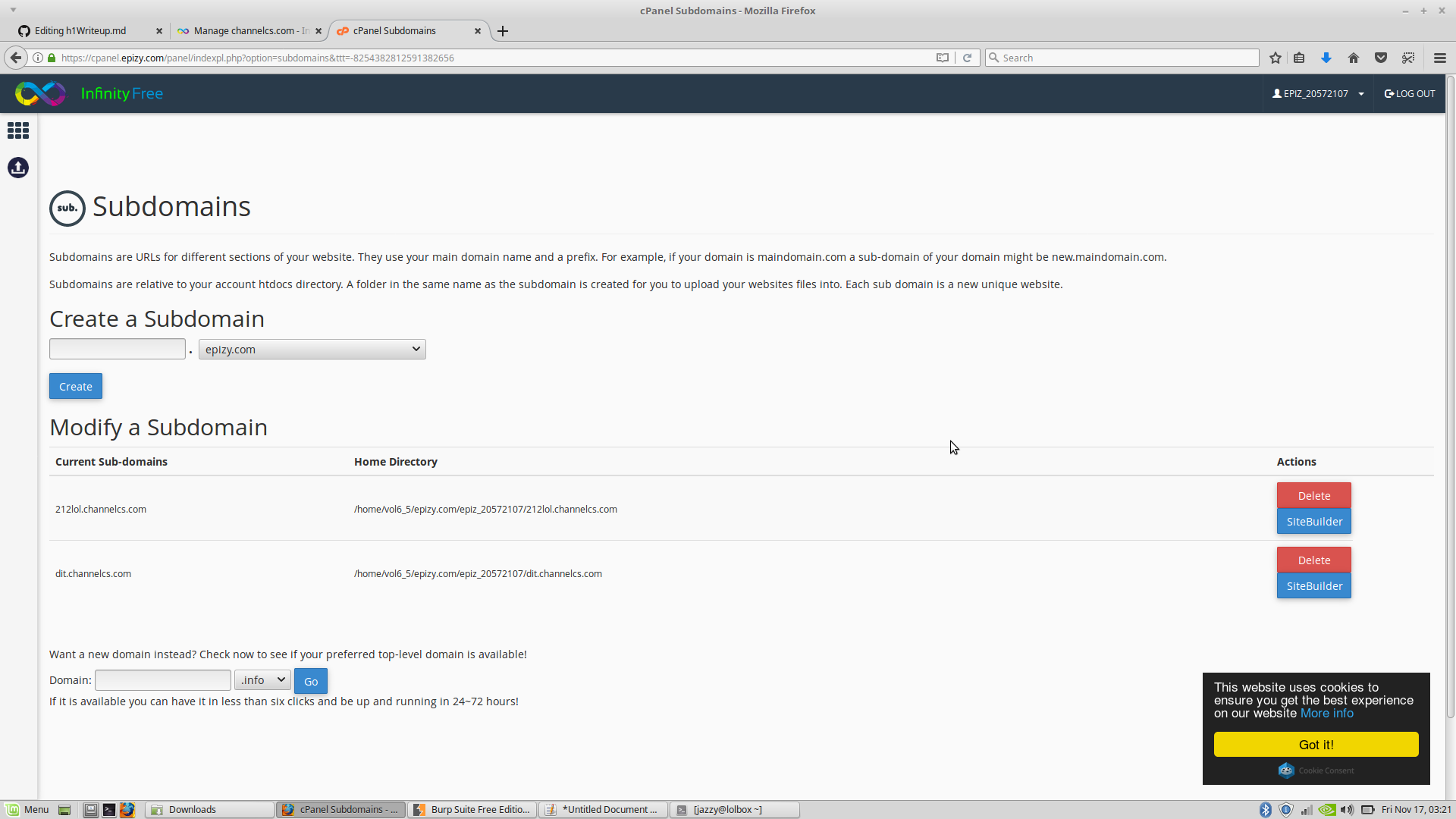Switch to Untitled Document taskbar window

click(603, 810)
